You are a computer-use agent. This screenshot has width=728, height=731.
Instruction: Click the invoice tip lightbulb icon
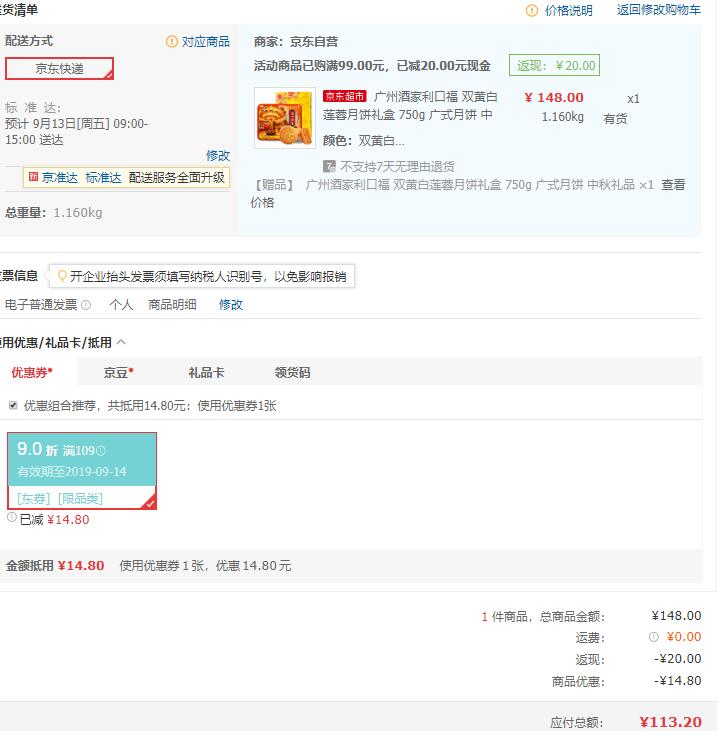[62, 276]
